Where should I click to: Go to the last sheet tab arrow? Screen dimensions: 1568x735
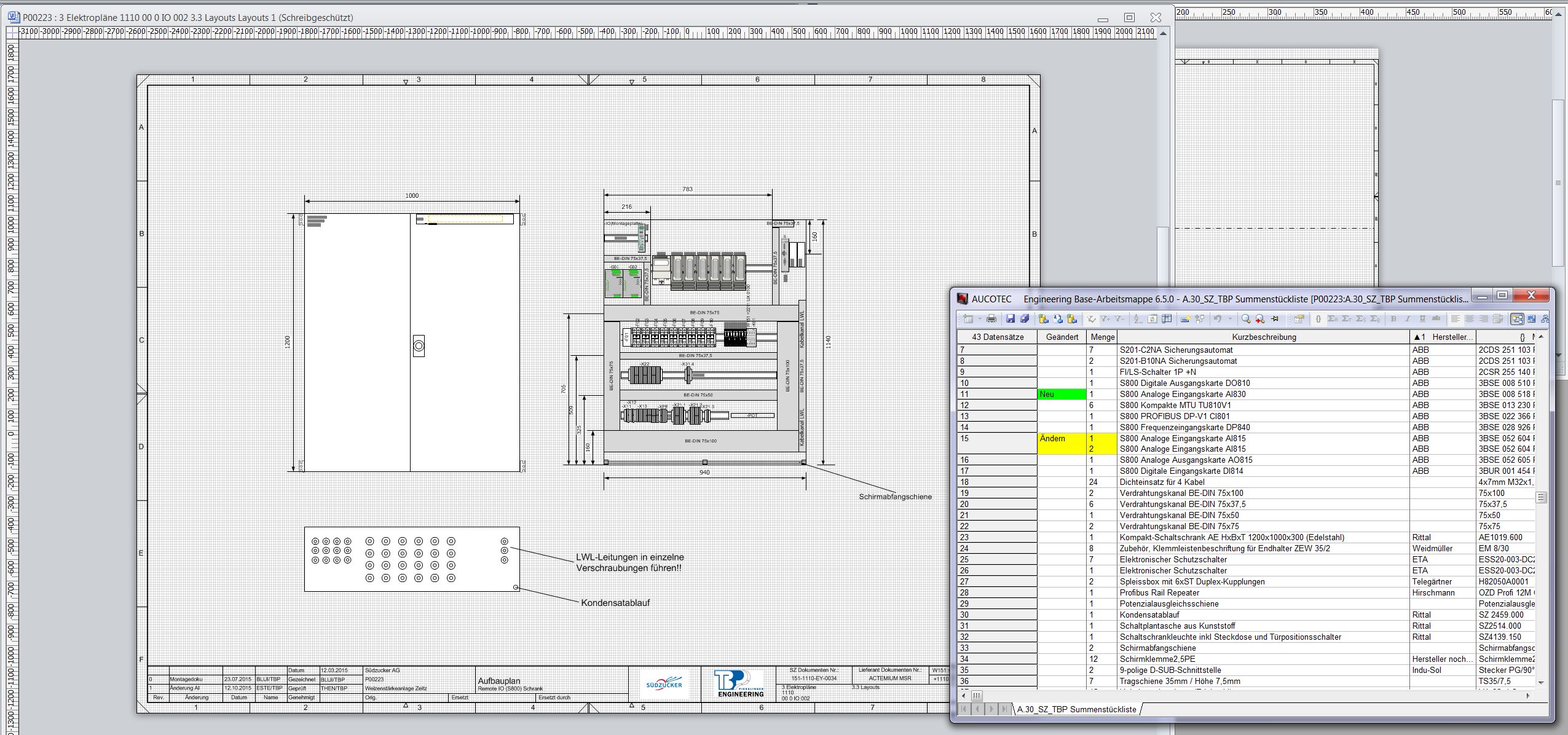(1004, 709)
